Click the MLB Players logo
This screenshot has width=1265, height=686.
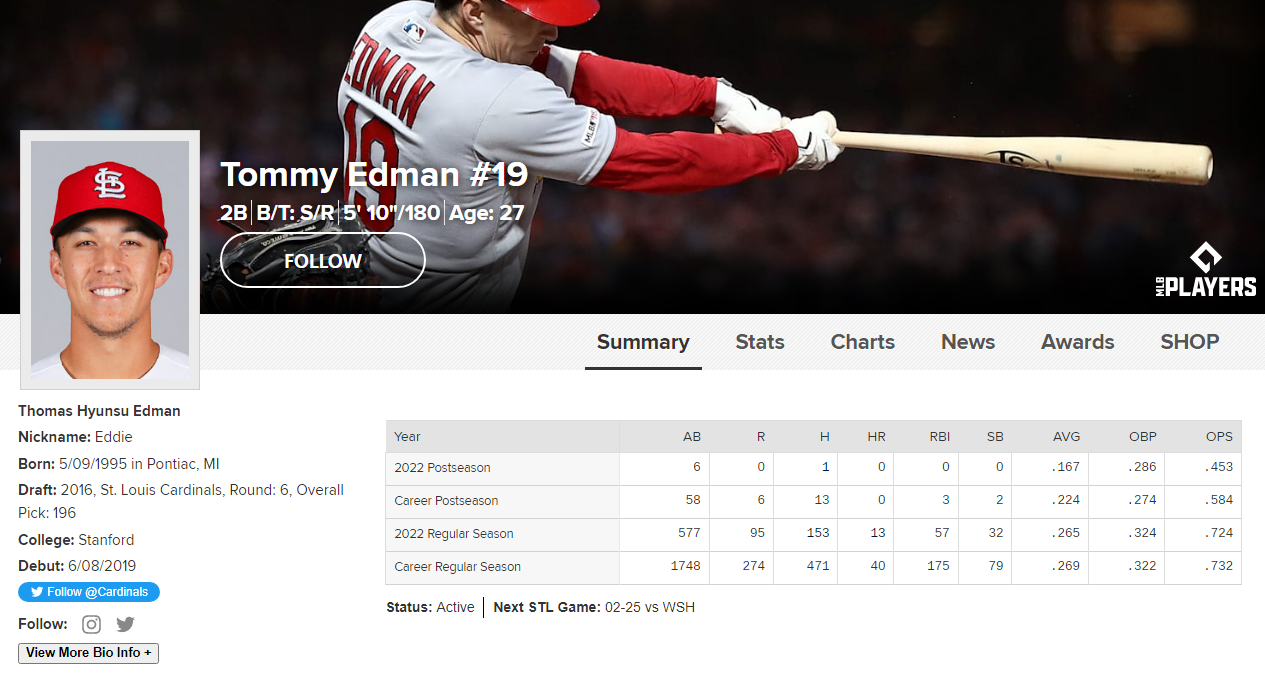pyautogui.click(x=1205, y=270)
